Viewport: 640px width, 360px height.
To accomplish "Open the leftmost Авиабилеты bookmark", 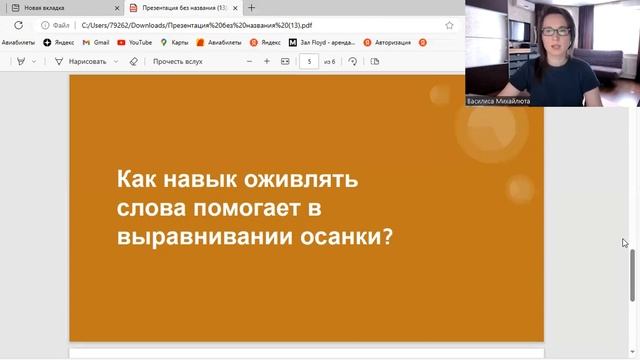I will [18, 42].
